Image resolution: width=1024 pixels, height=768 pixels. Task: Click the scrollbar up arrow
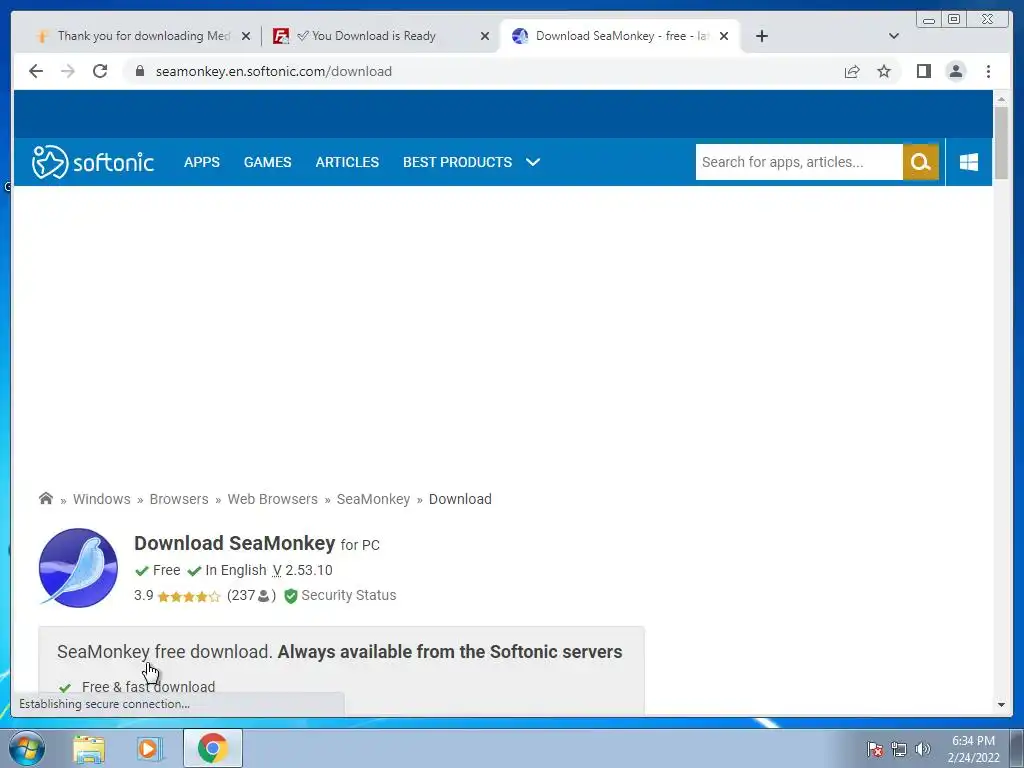pyautogui.click(x=1001, y=99)
